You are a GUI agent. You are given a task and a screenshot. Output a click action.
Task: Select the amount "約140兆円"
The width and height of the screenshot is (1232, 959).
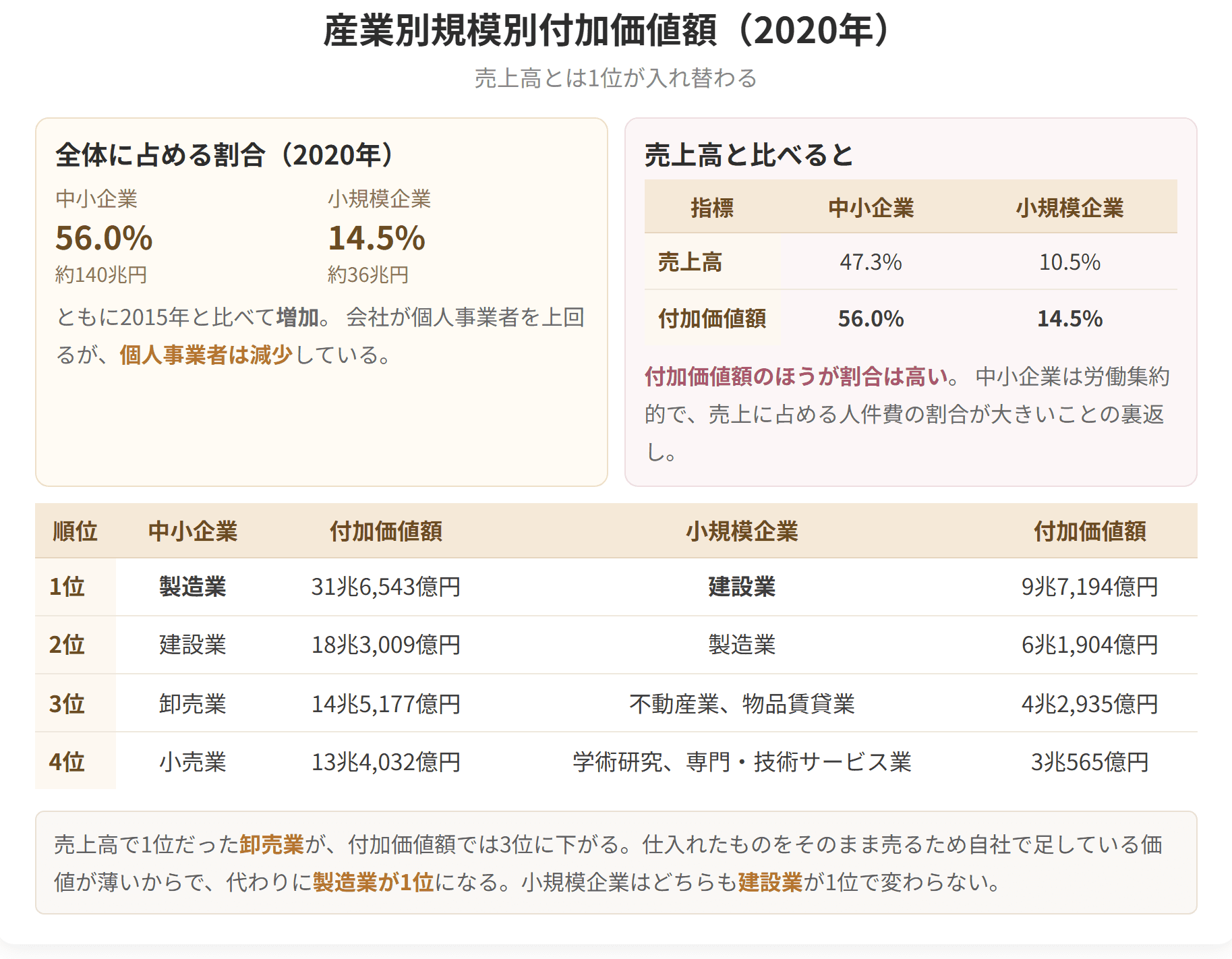click(x=101, y=274)
